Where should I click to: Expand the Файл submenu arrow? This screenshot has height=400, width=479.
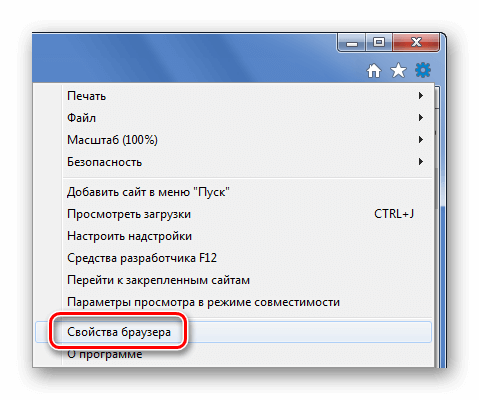[x=421, y=118]
